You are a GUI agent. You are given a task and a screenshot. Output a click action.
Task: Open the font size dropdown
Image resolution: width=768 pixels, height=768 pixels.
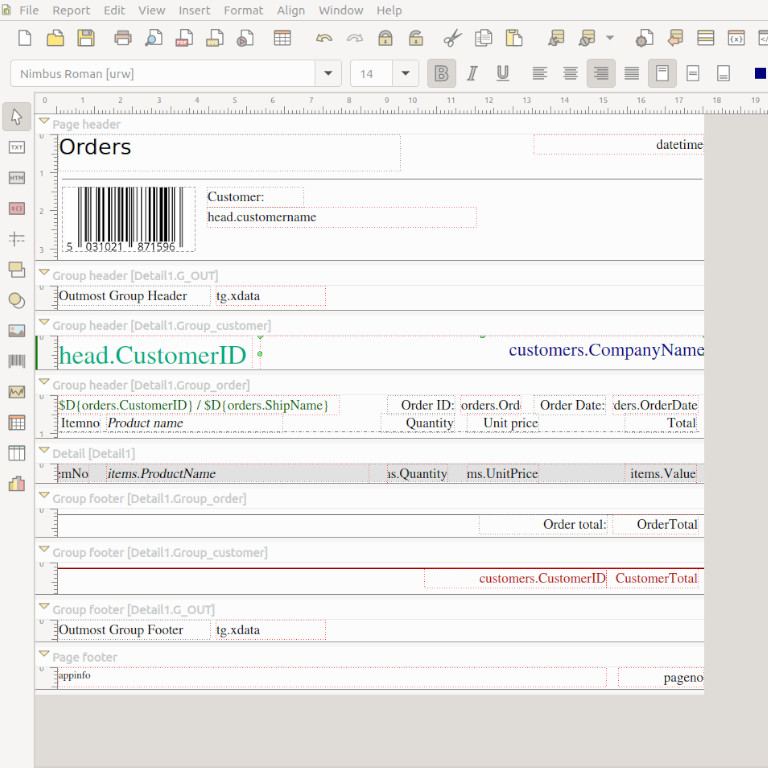[x=405, y=74]
